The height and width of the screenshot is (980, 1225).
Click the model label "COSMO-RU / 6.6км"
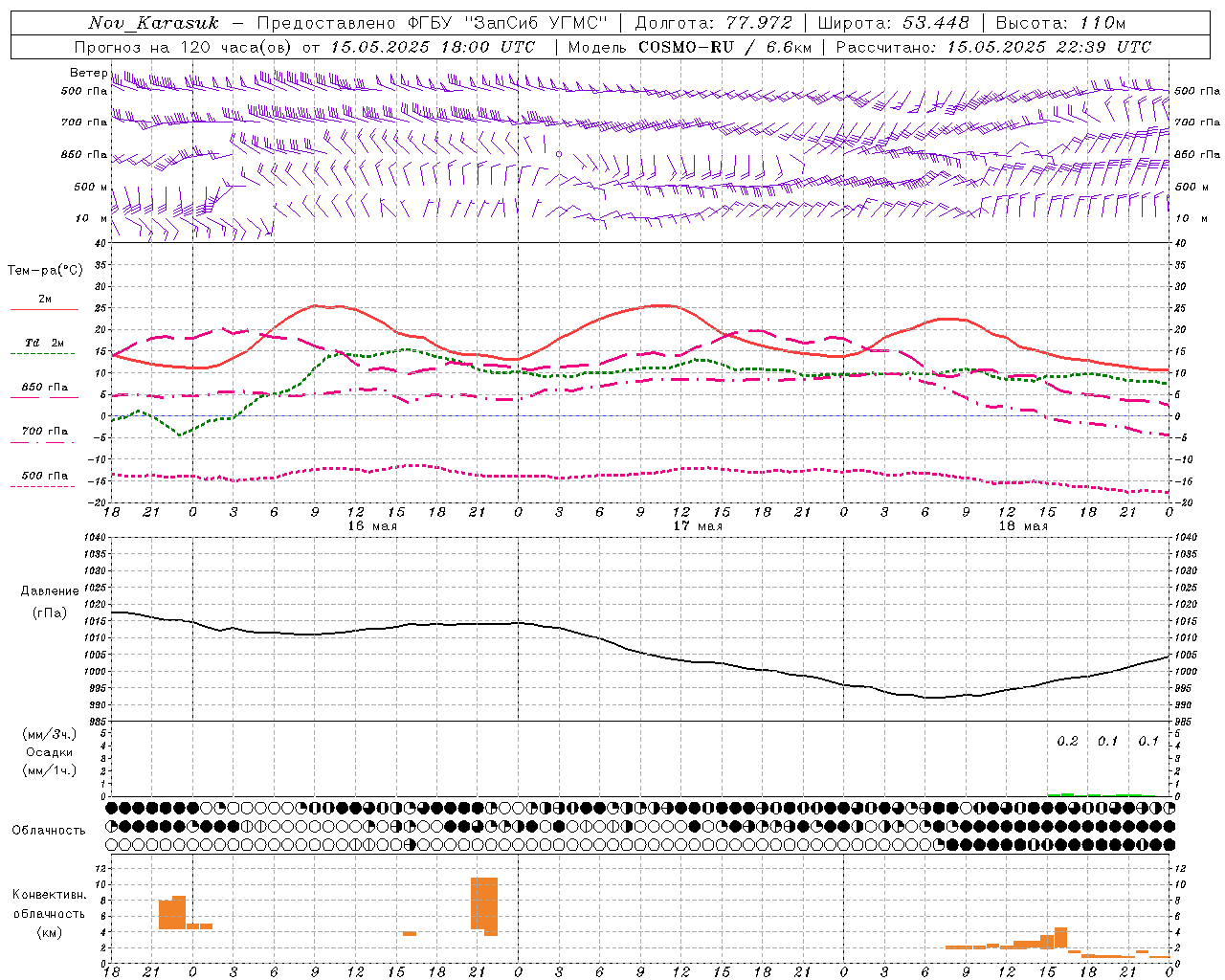(x=725, y=47)
